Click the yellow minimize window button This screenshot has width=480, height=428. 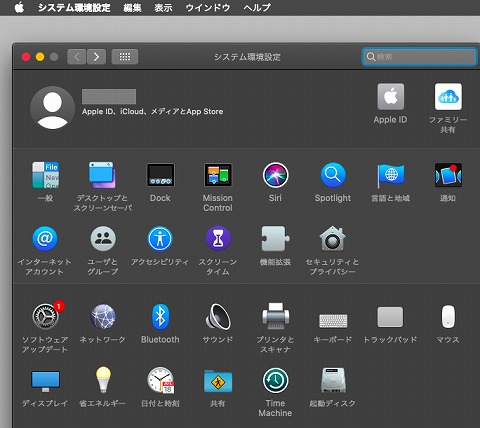[x=40, y=57]
